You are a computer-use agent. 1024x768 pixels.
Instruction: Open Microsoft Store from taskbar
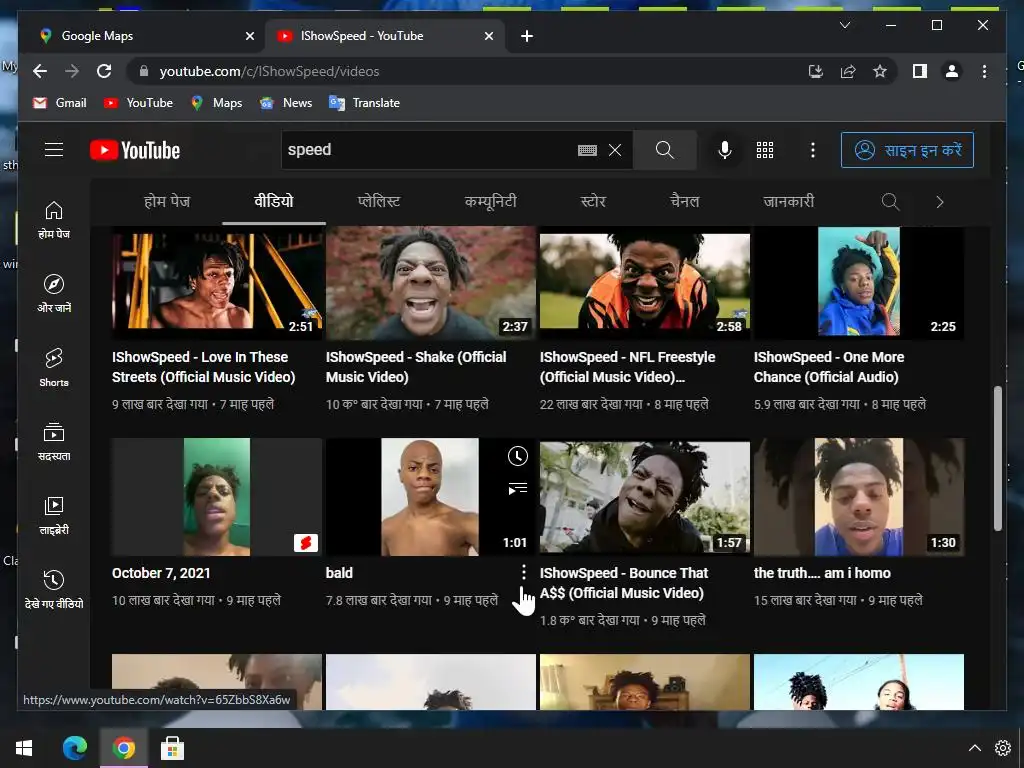[172, 748]
